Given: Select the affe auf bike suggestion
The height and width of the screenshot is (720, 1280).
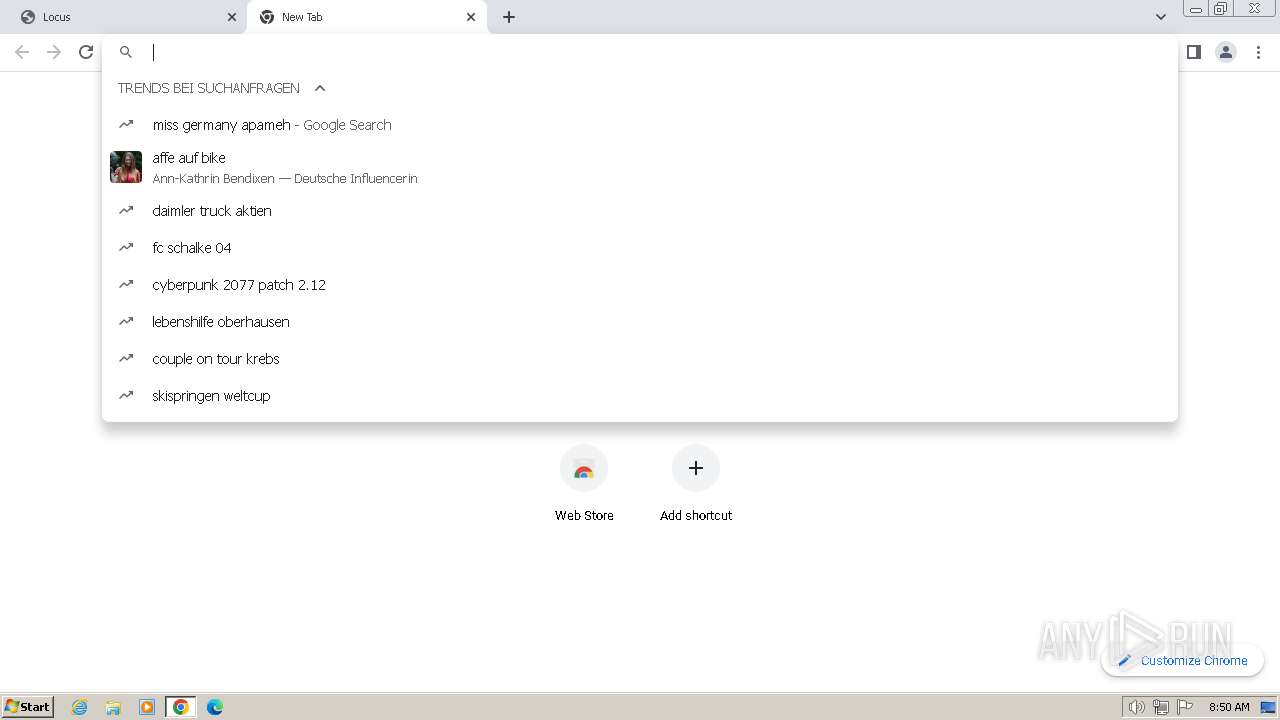Looking at the screenshot, I should click(640, 167).
